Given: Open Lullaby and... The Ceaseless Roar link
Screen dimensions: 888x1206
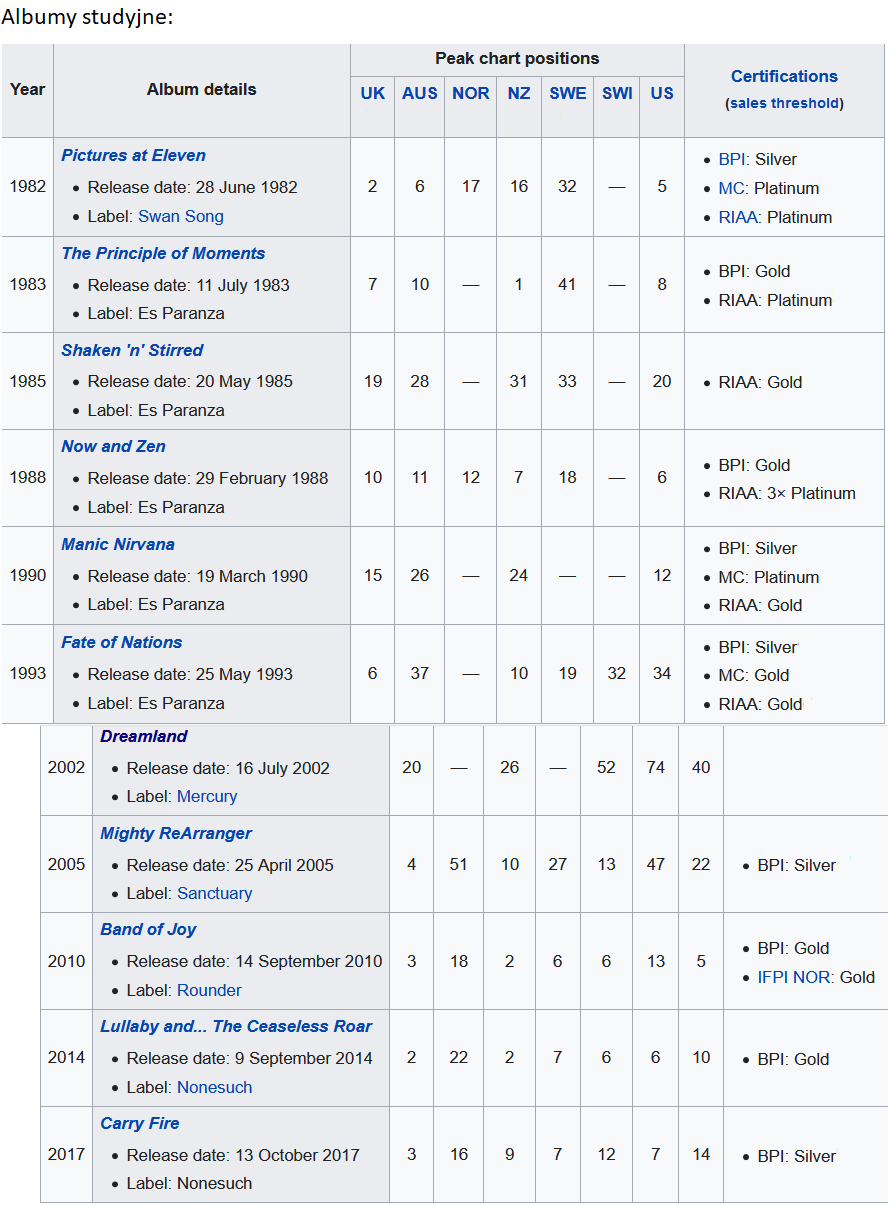Looking at the screenshot, I should click(235, 1026).
